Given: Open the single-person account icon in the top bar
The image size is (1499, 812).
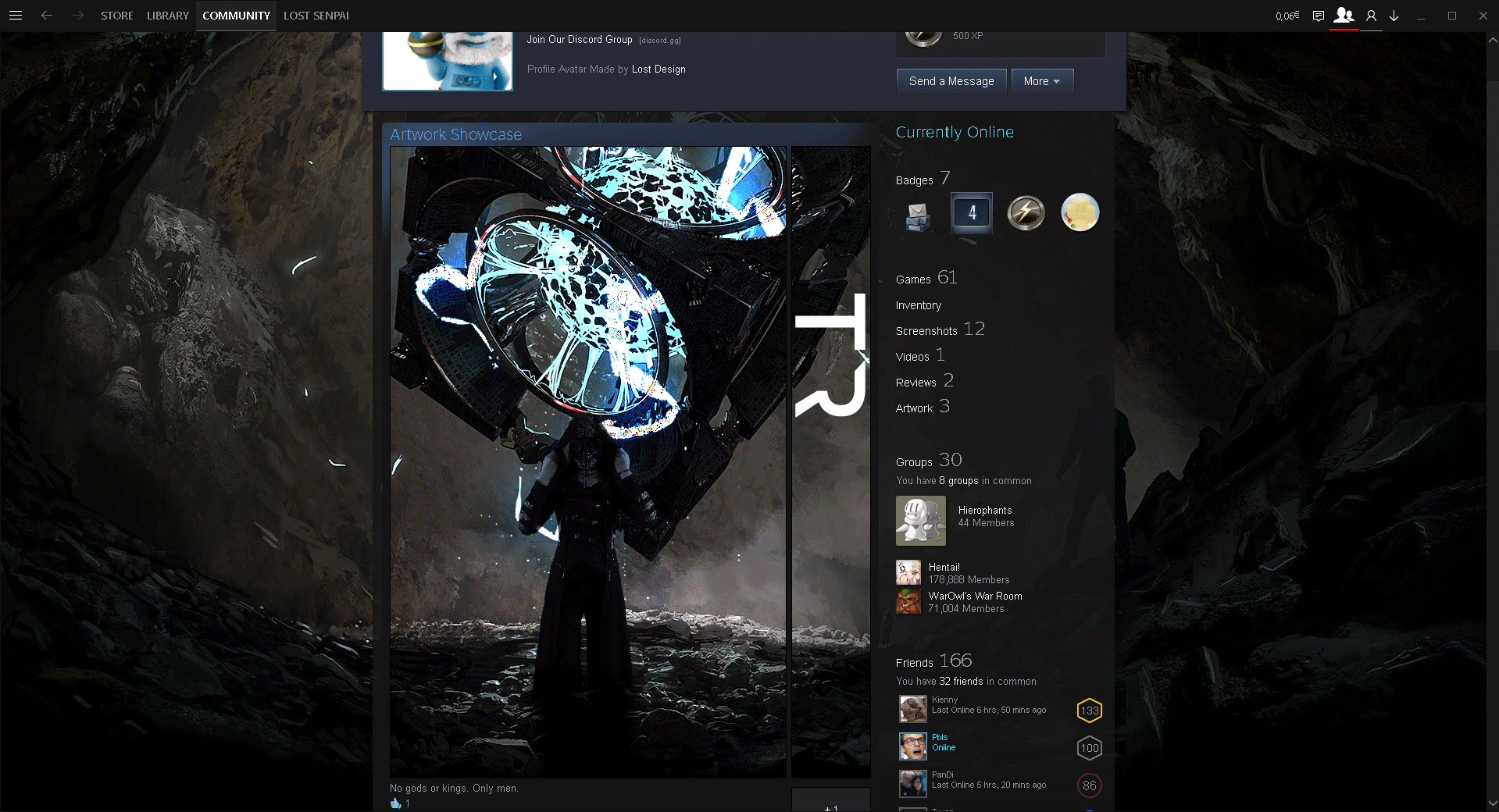Looking at the screenshot, I should point(1371,16).
